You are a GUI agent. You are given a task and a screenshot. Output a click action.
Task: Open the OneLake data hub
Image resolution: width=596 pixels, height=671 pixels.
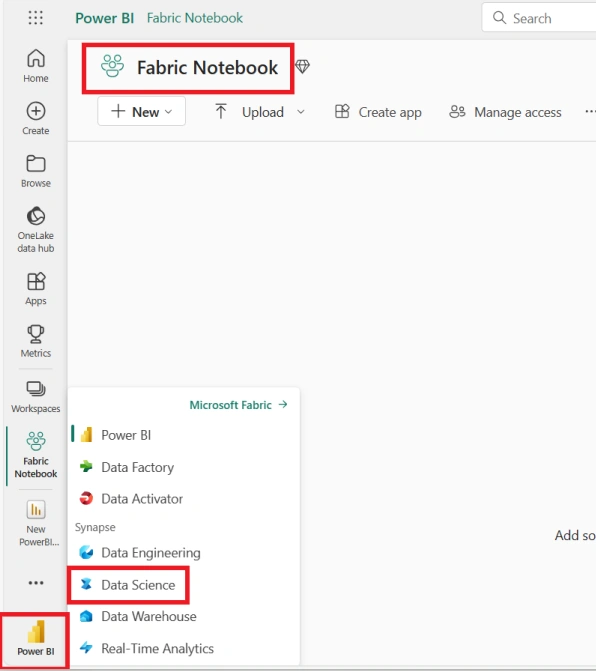coord(36,230)
